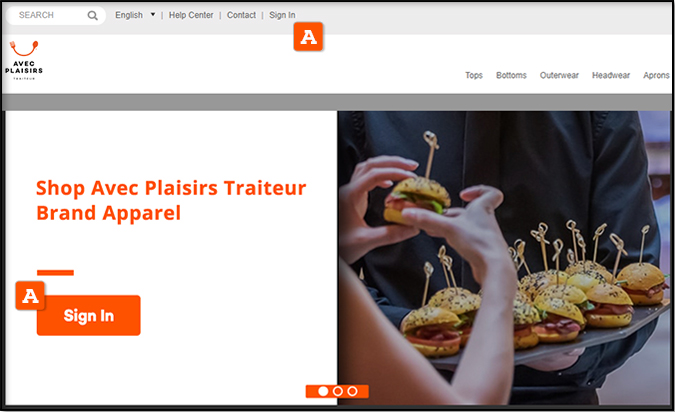Switch to the third carousel slide dot
The image size is (675, 412).
pos(352,391)
